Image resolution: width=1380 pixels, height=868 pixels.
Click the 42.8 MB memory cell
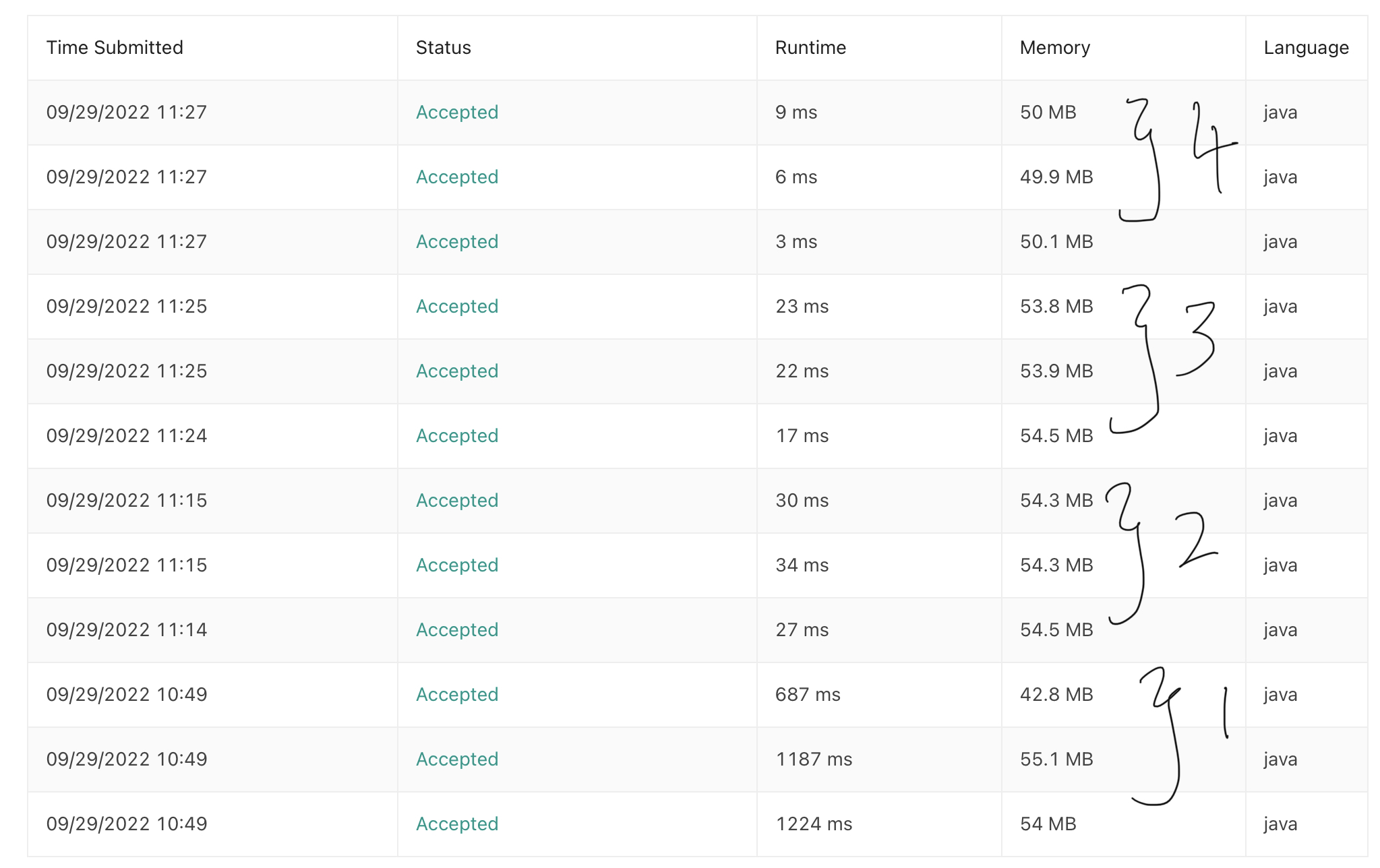pyautogui.click(x=1056, y=695)
